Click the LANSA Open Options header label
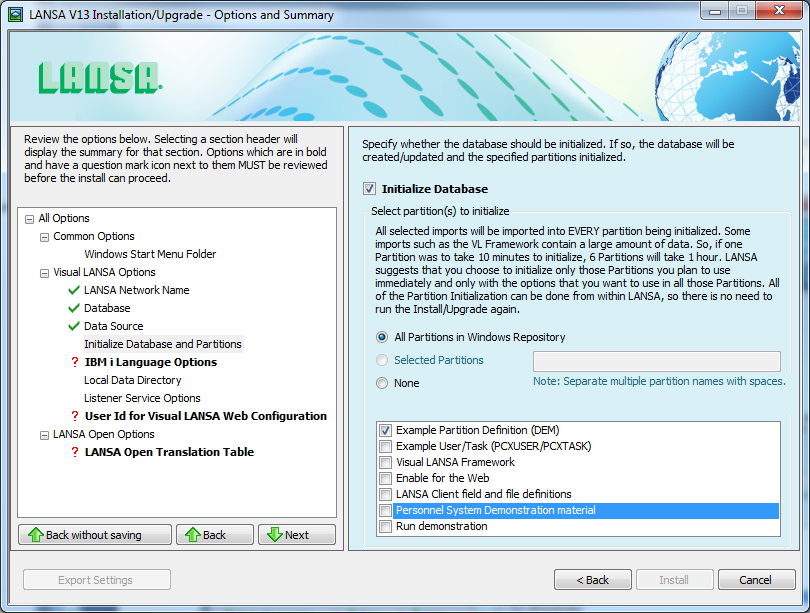 pos(104,435)
